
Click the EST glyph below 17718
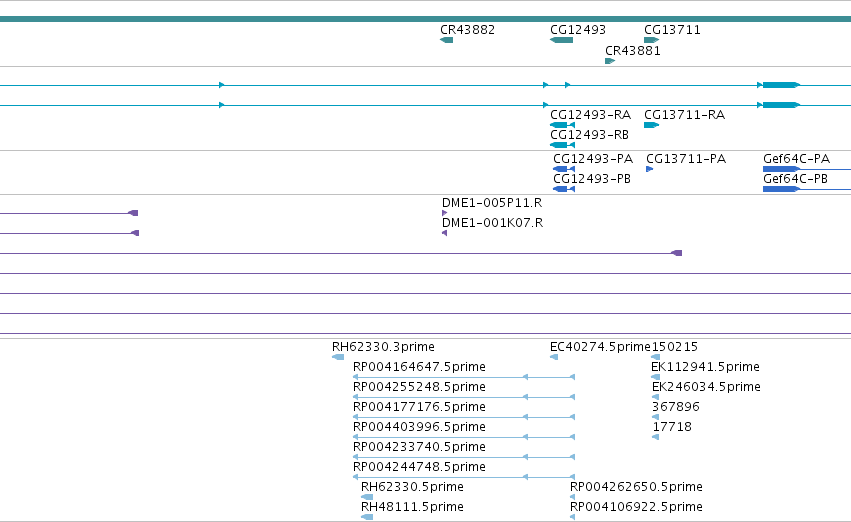tap(655, 437)
